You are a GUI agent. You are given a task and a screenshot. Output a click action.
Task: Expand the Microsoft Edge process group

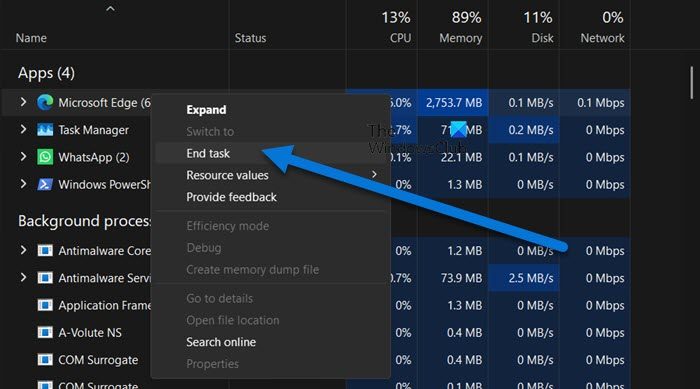pyautogui.click(x=23, y=102)
